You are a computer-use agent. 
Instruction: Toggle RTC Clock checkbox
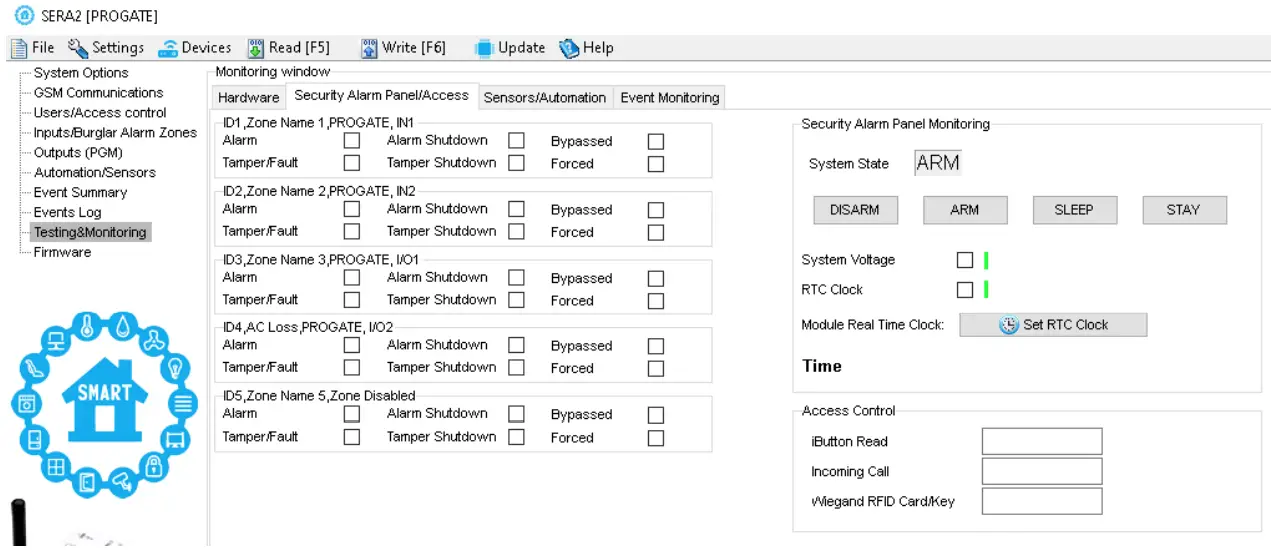pos(965,290)
